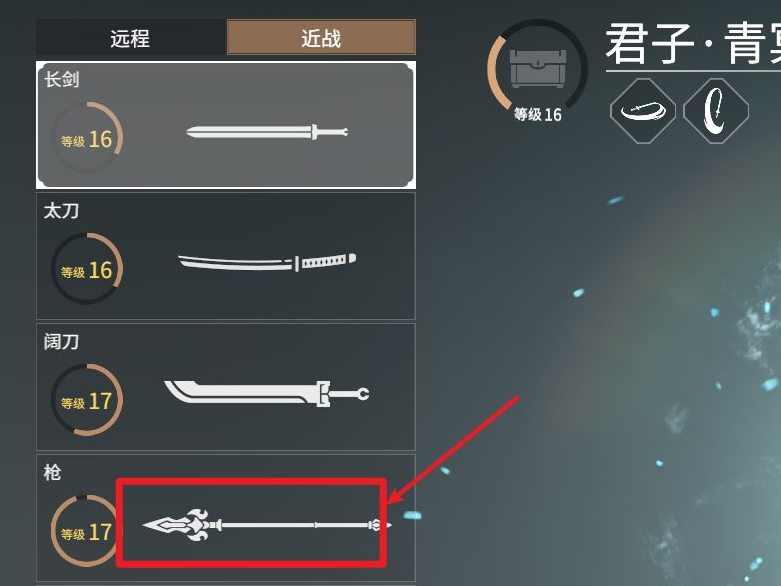Image resolution: width=781 pixels, height=586 pixels.
Task: Click the 等级 16 label under chest
Action: pyautogui.click(x=538, y=115)
